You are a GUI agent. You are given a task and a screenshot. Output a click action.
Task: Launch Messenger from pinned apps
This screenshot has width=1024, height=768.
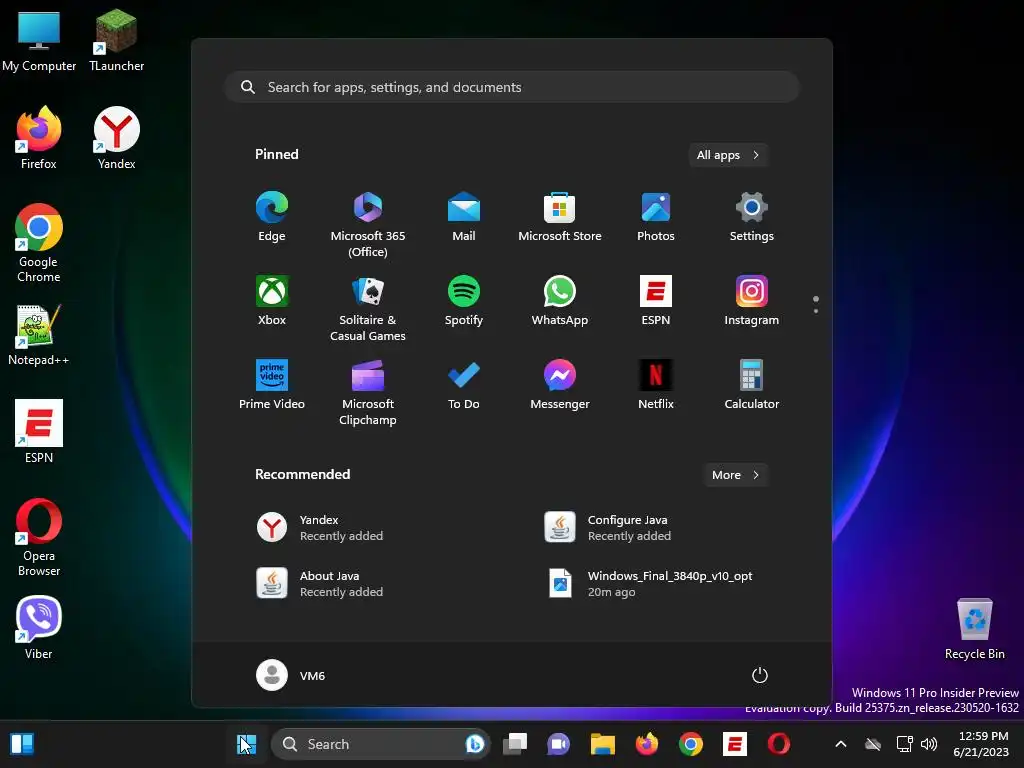pyautogui.click(x=560, y=385)
